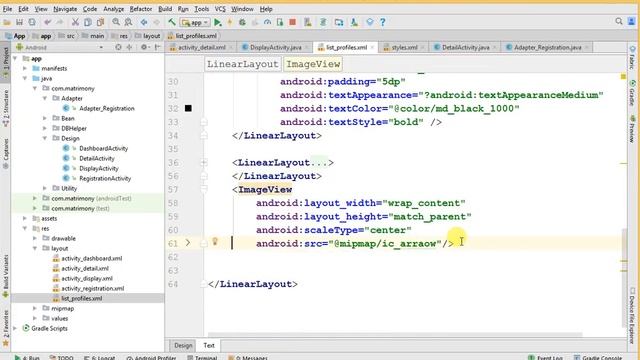Expand the folded LinearLayout on line 36
This screenshot has height=360, width=640.
point(204,162)
